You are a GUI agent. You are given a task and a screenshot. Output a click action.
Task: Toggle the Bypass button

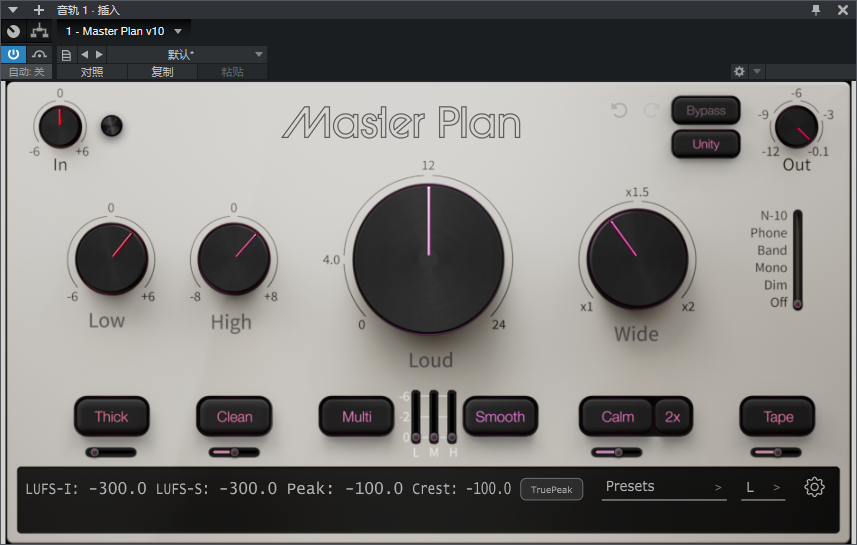(x=706, y=110)
